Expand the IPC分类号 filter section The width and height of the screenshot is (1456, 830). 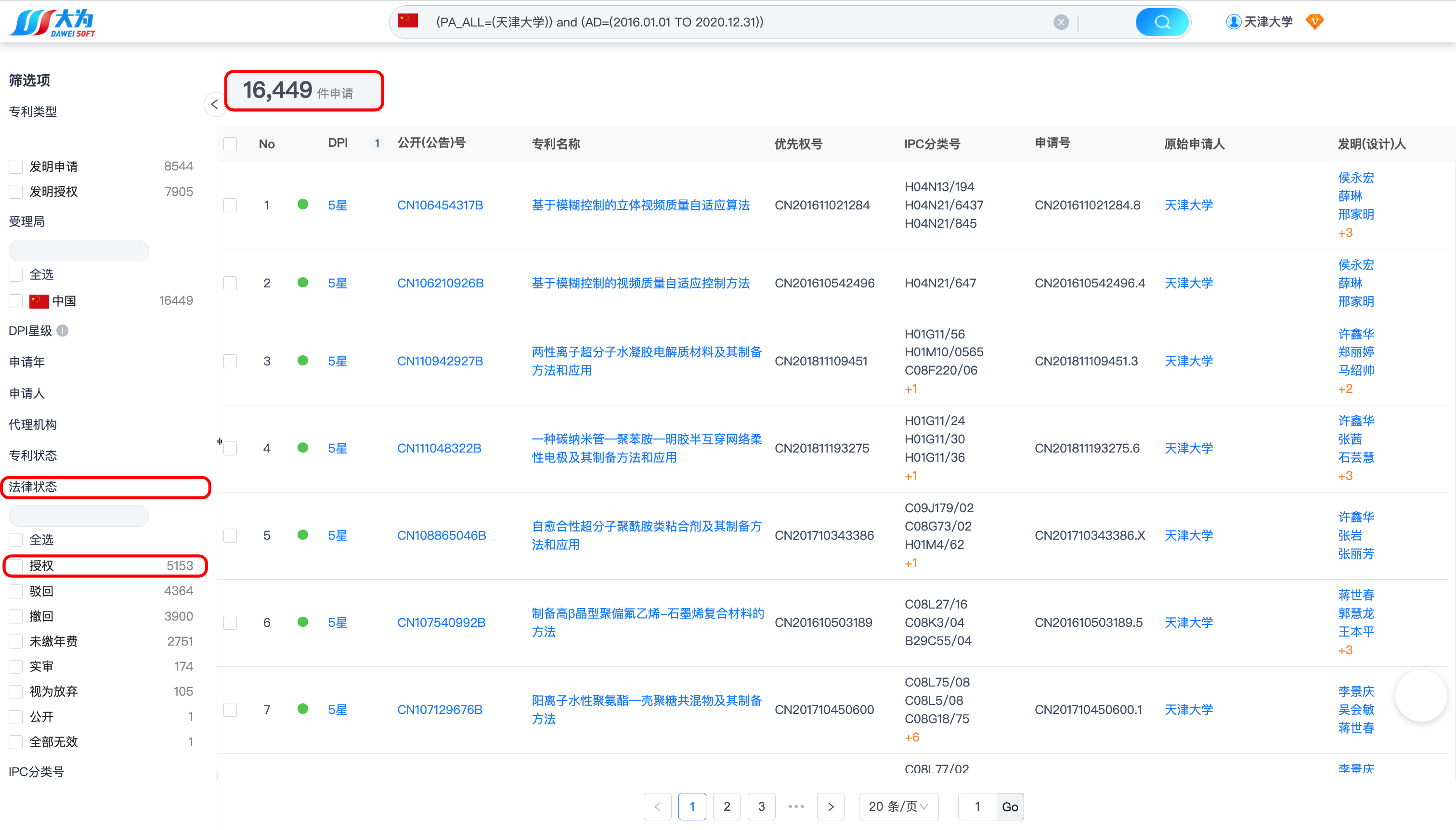coord(36,772)
